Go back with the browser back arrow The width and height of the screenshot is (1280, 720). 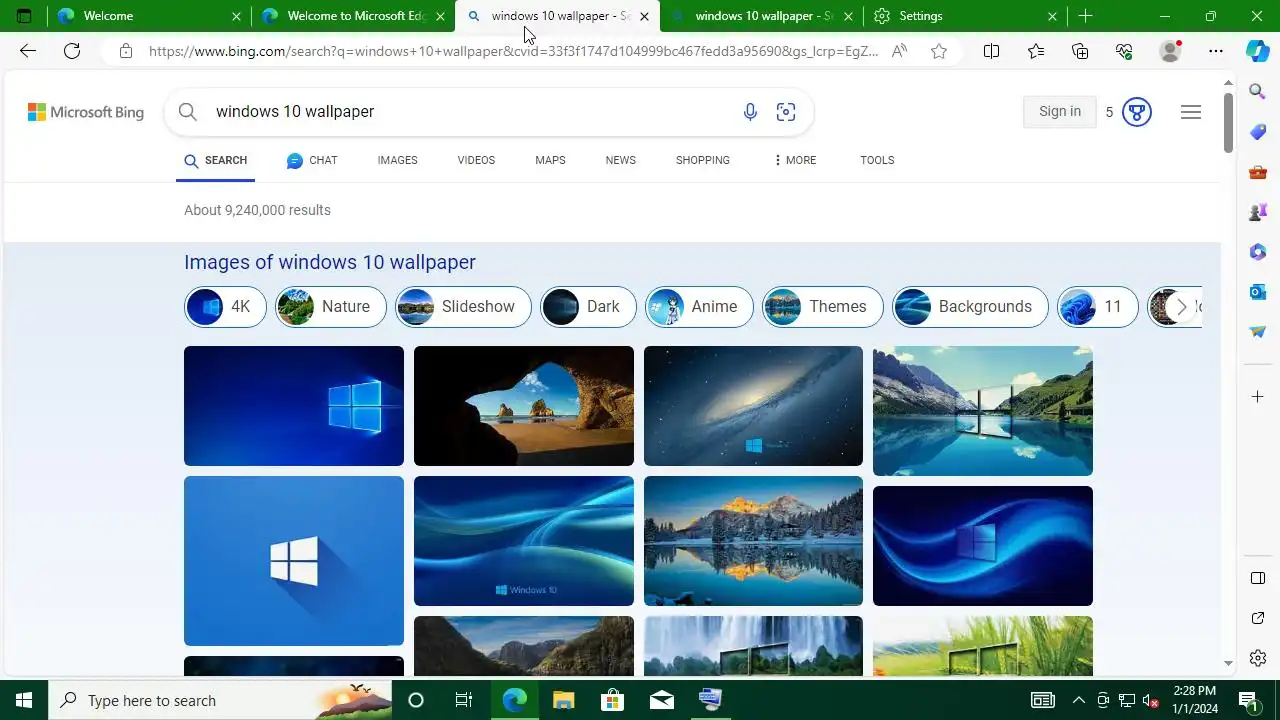pyautogui.click(x=28, y=51)
